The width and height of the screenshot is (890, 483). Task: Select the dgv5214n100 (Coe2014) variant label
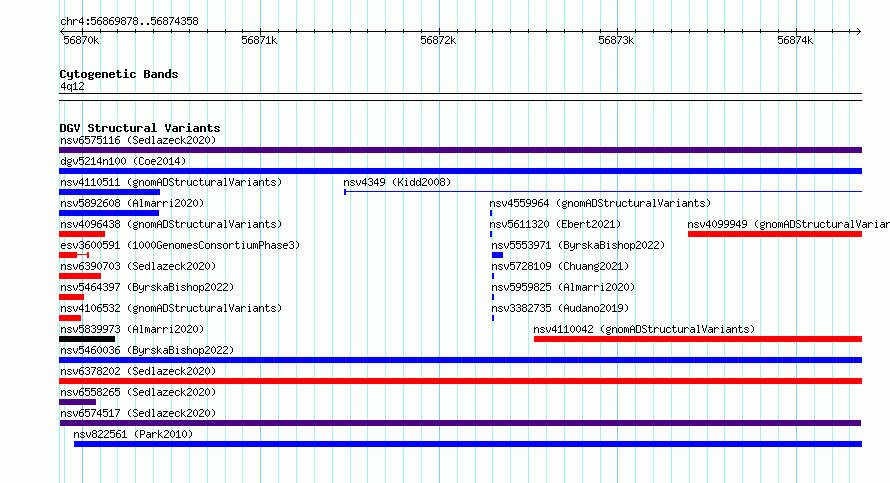123,161
